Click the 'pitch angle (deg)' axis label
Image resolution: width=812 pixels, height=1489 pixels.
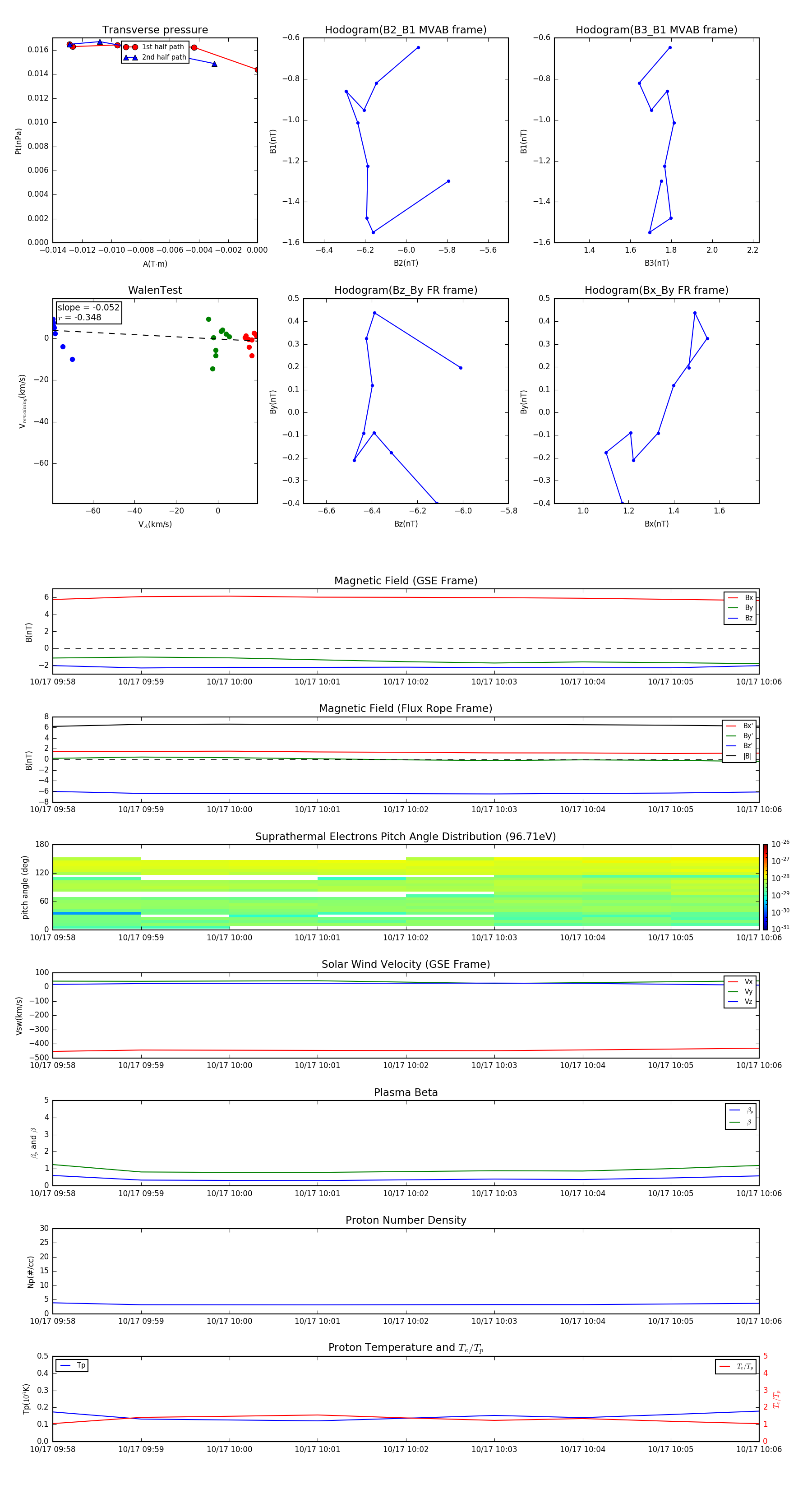(25, 887)
